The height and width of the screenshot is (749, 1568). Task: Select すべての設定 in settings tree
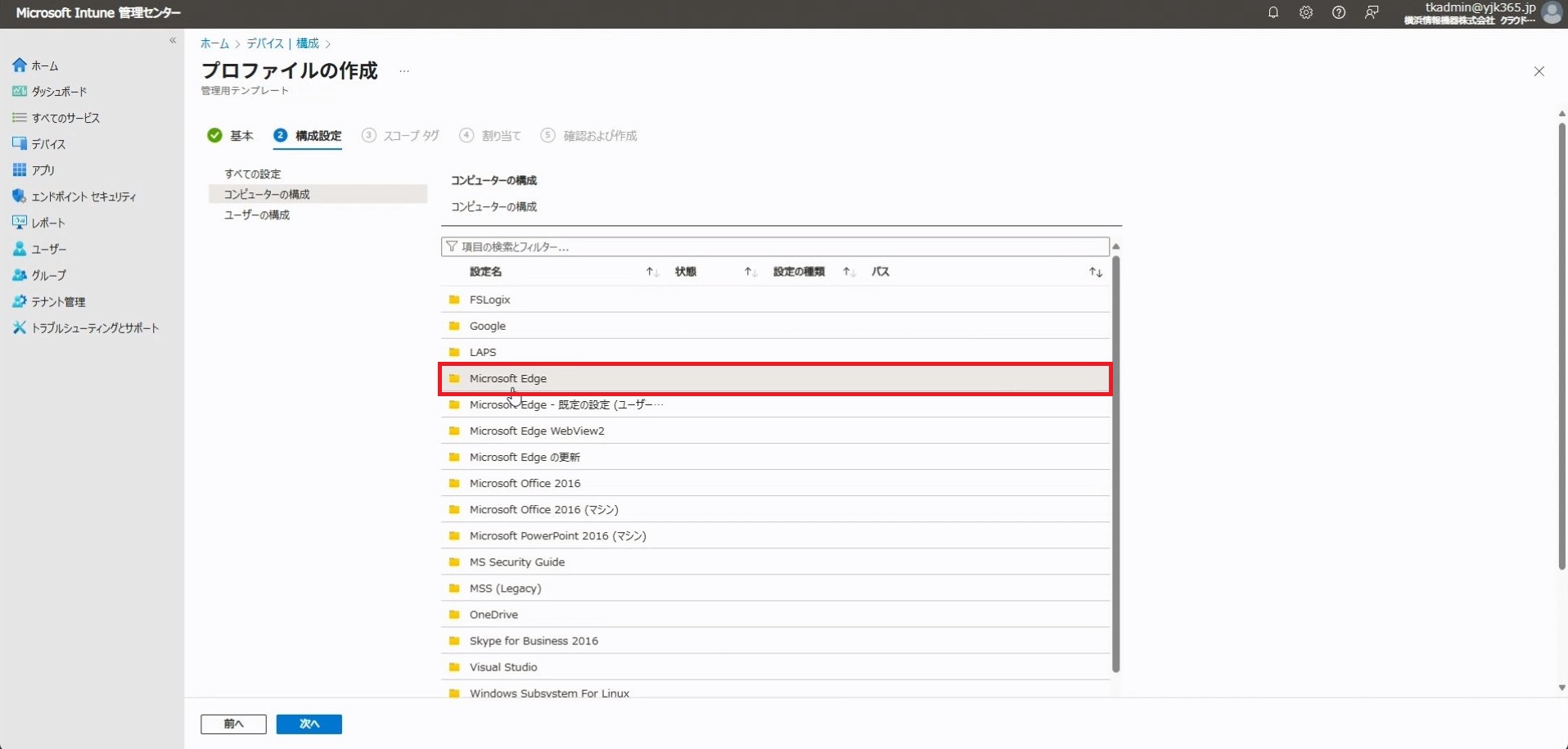click(253, 174)
